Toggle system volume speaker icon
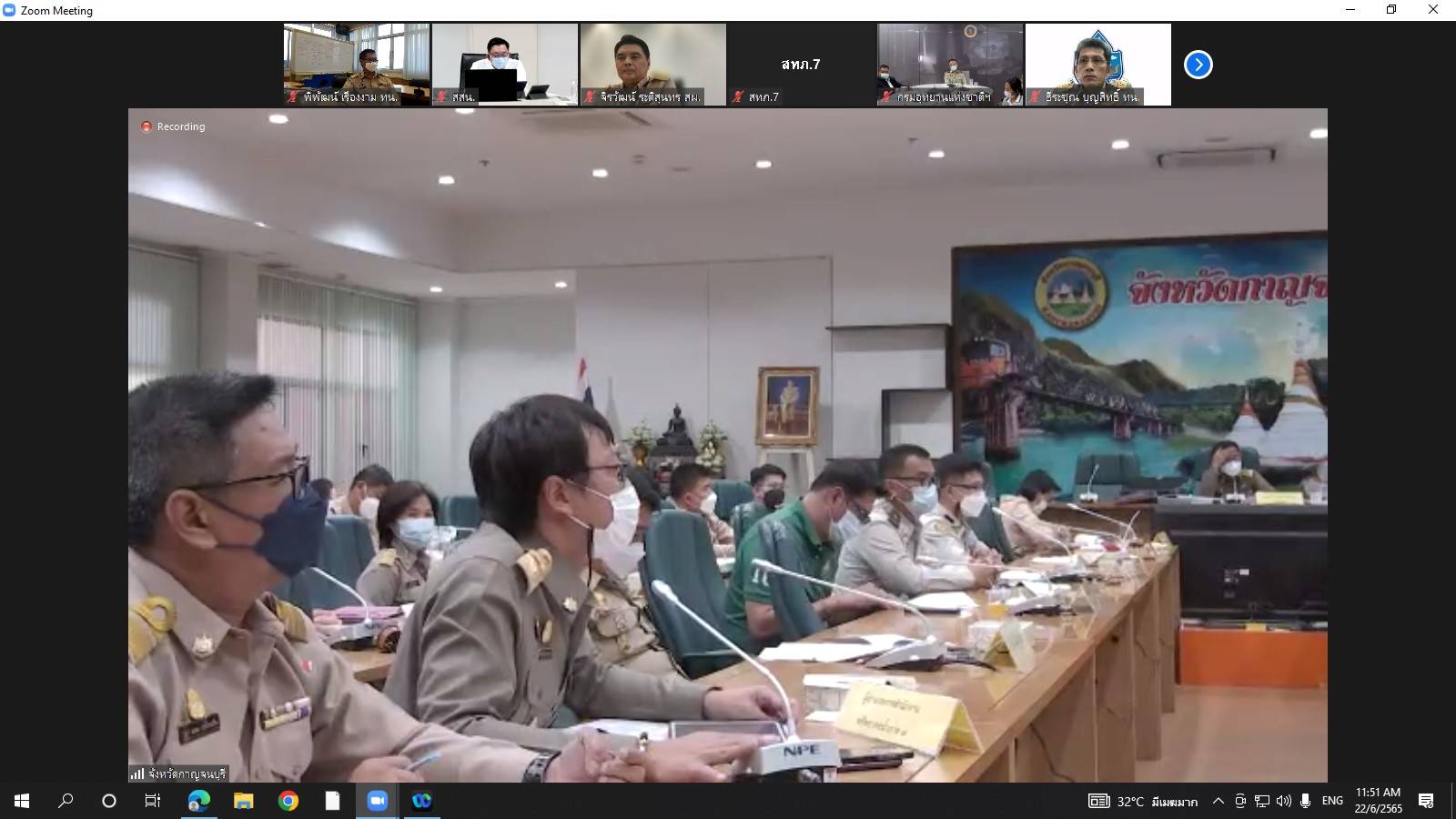Image resolution: width=1456 pixels, height=819 pixels. pos(1283,801)
